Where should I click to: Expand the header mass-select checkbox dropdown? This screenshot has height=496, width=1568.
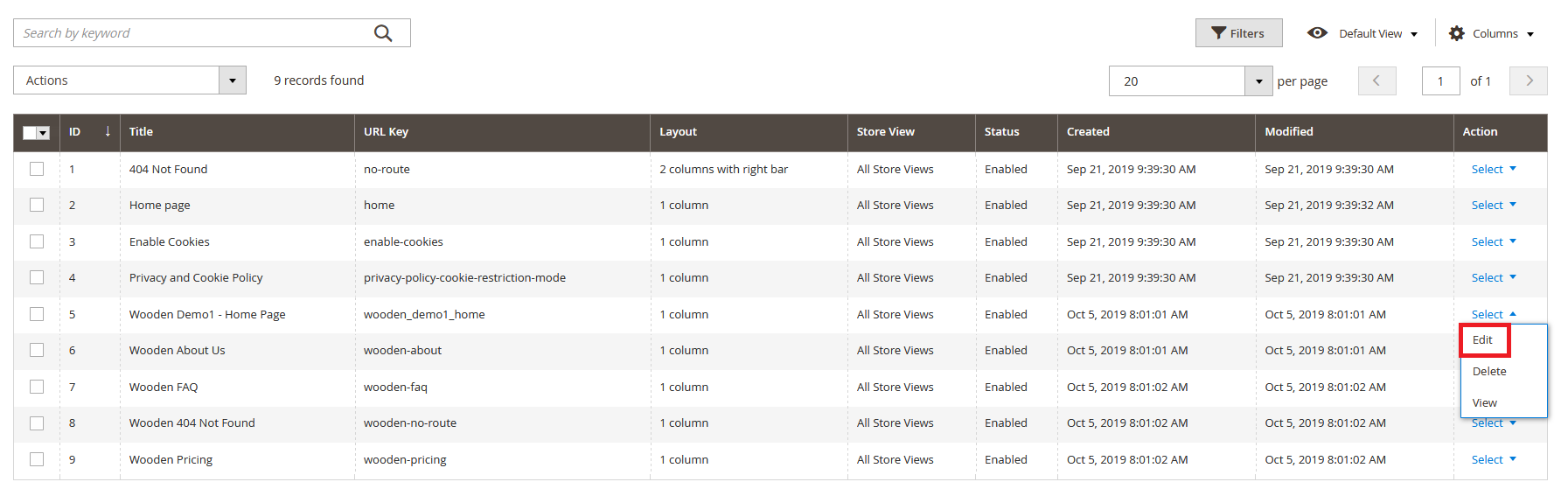(x=43, y=133)
